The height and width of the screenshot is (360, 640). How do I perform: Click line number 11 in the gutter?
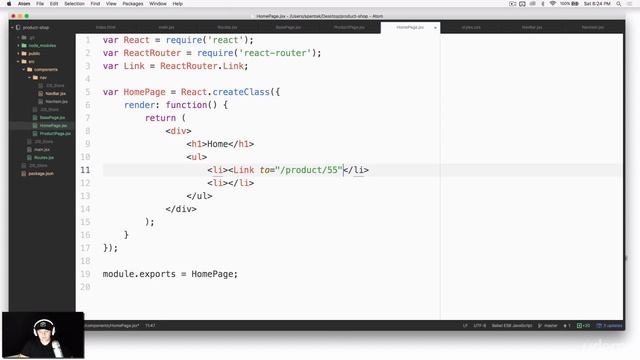click(x=85, y=170)
